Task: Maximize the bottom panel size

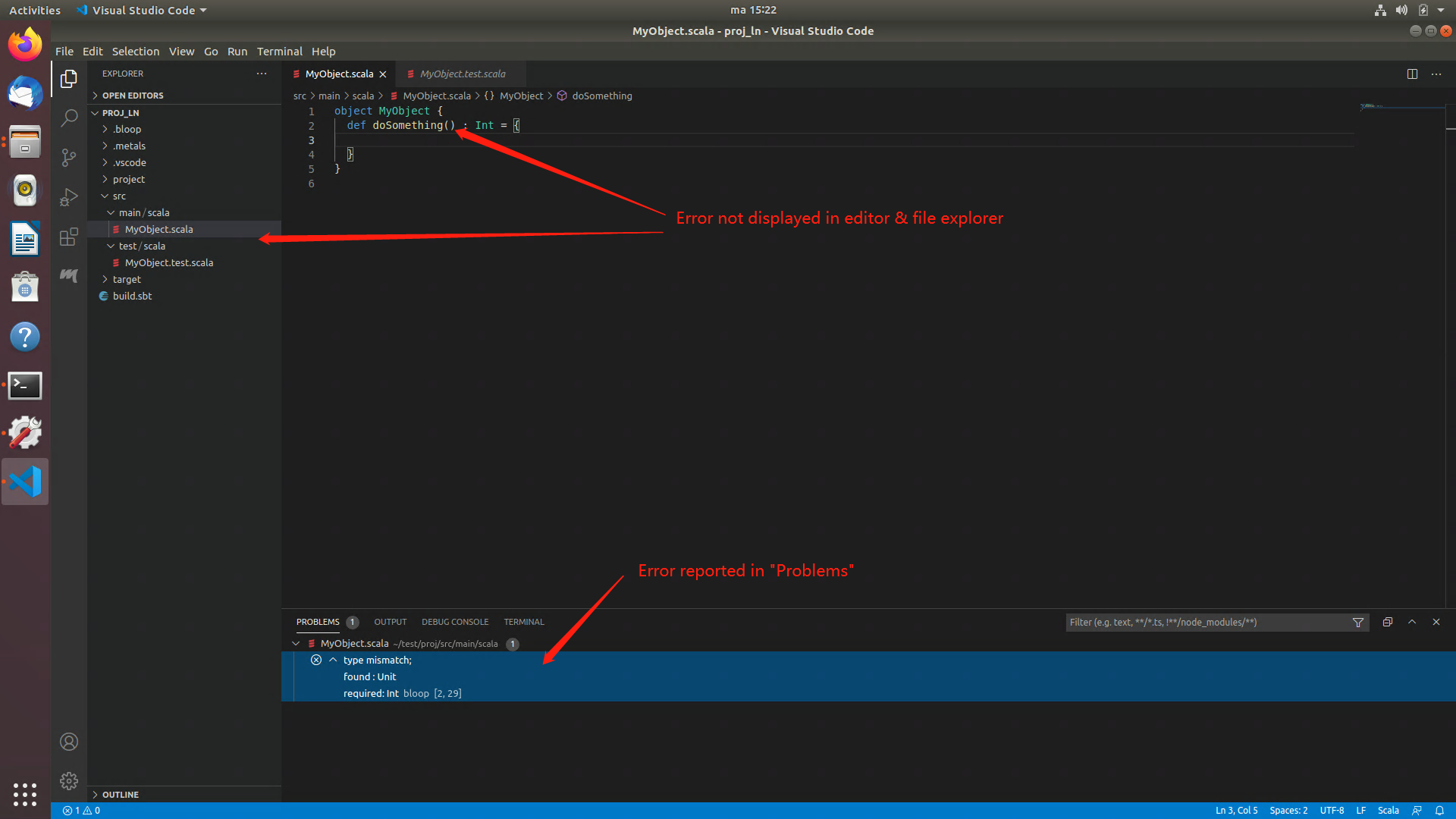Action: click(x=1412, y=622)
